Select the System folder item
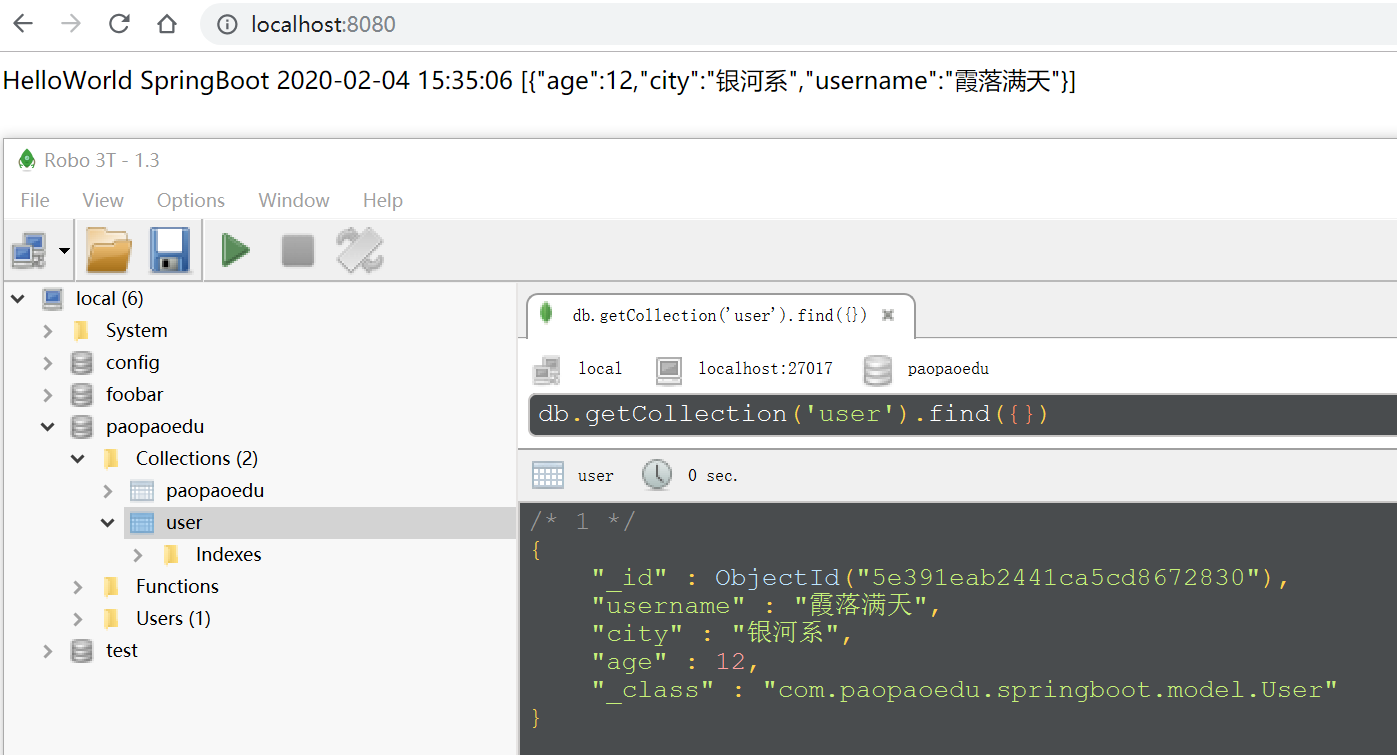 click(x=136, y=330)
